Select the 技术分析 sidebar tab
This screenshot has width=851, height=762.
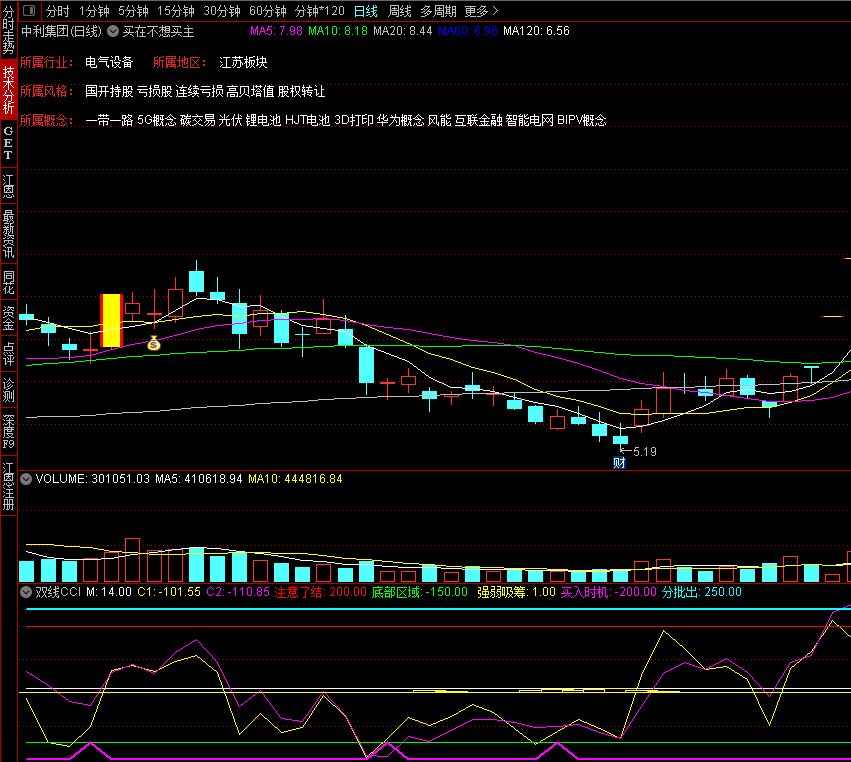[x=8, y=90]
